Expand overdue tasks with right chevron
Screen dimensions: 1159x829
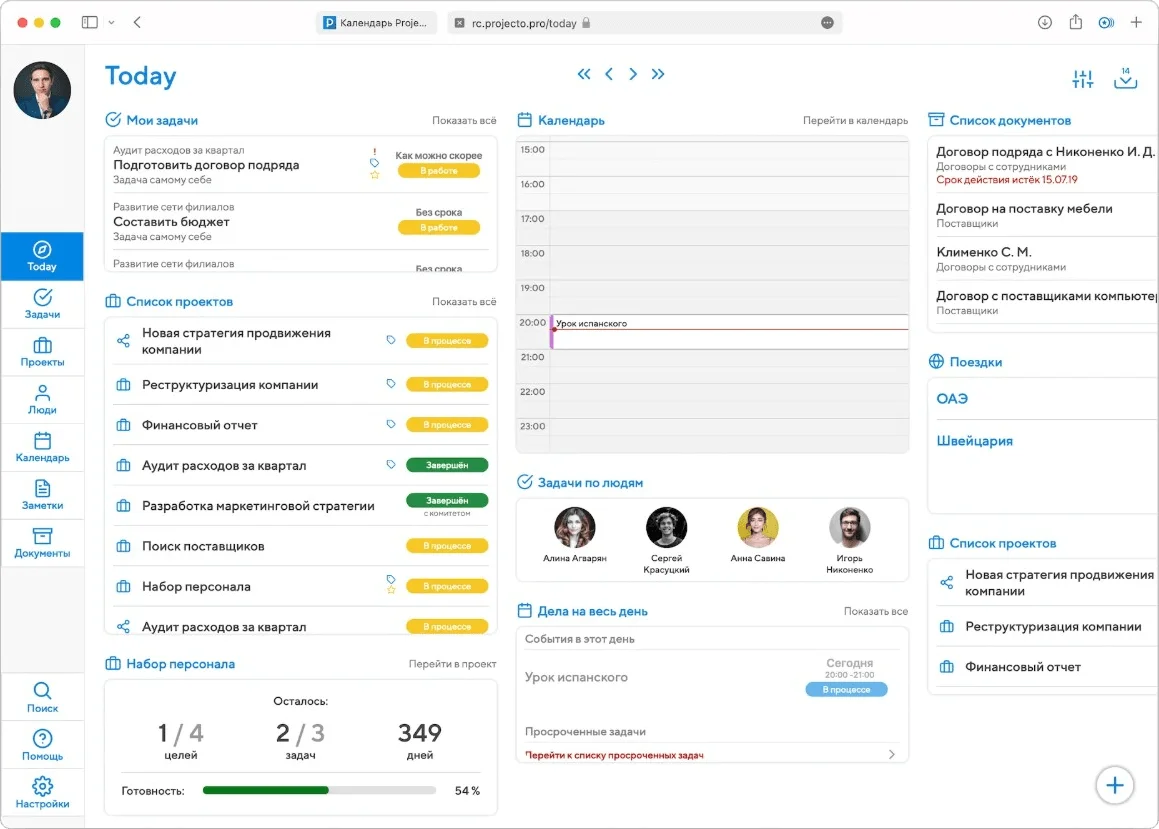click(891, 754)
